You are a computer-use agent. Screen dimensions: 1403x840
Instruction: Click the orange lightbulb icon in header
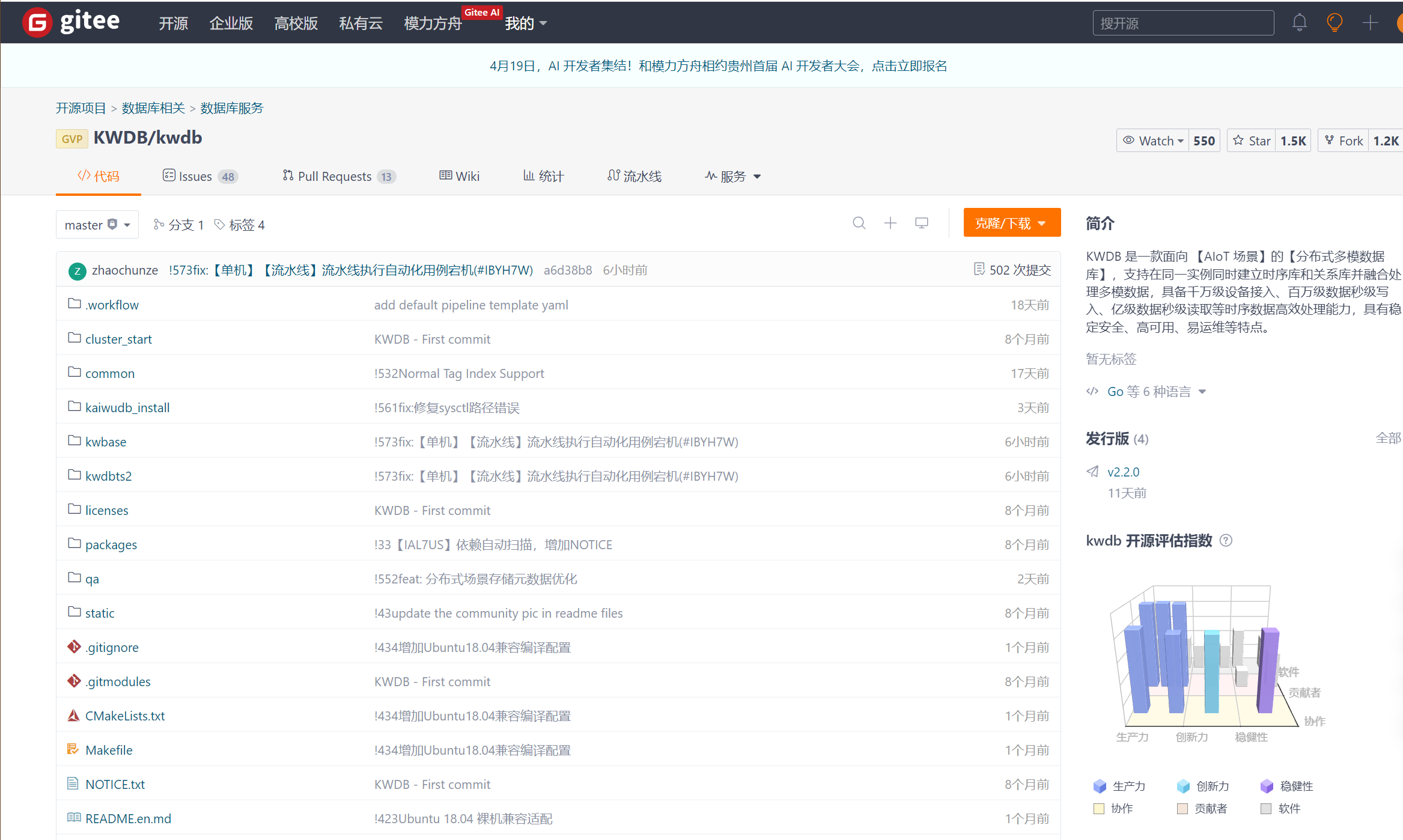click(1334, 23)
